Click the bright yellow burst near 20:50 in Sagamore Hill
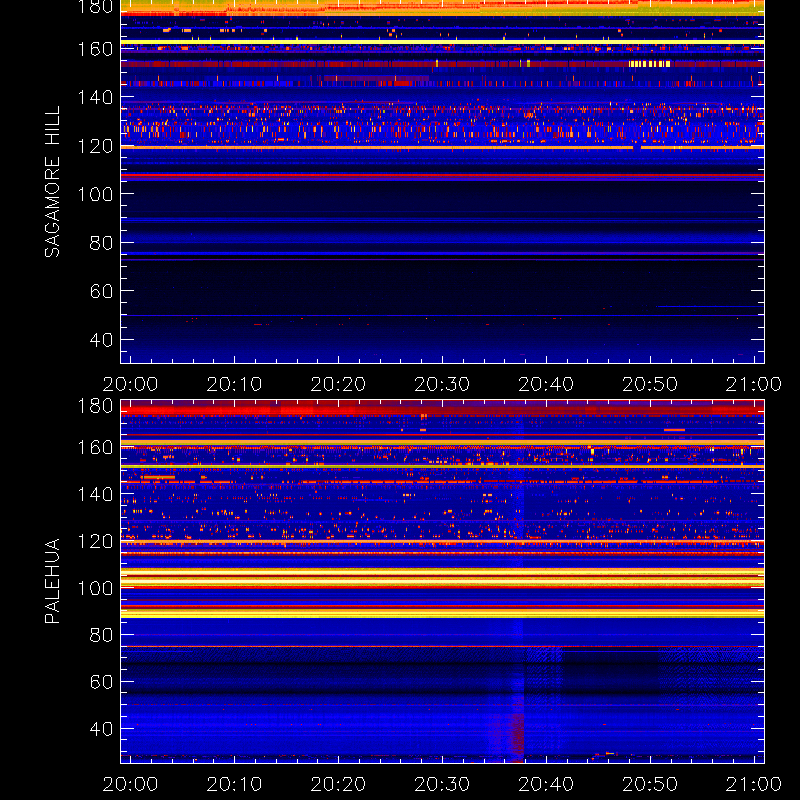800x800 pixels. tap(649, 64)
